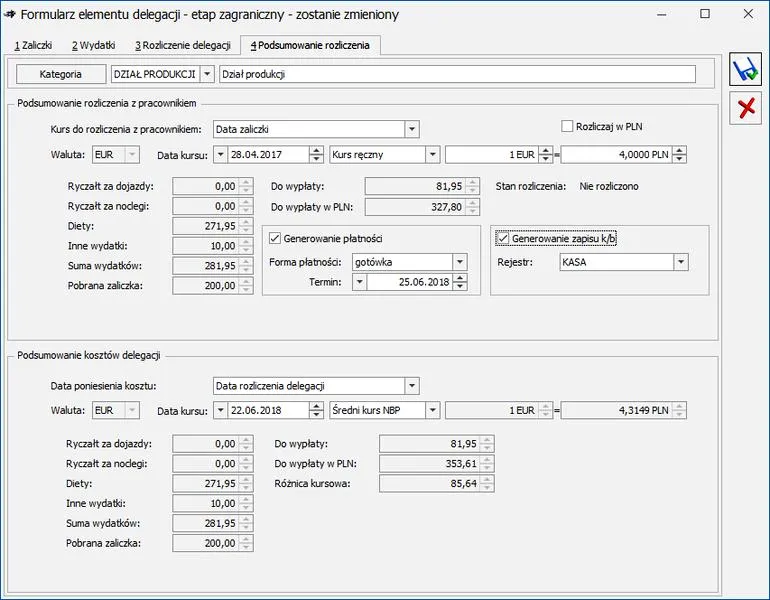The image size is (770, 600).
Task: Open the DZIAŁ PRODUKCJI category dropdown
Action: tap(207, 74)
